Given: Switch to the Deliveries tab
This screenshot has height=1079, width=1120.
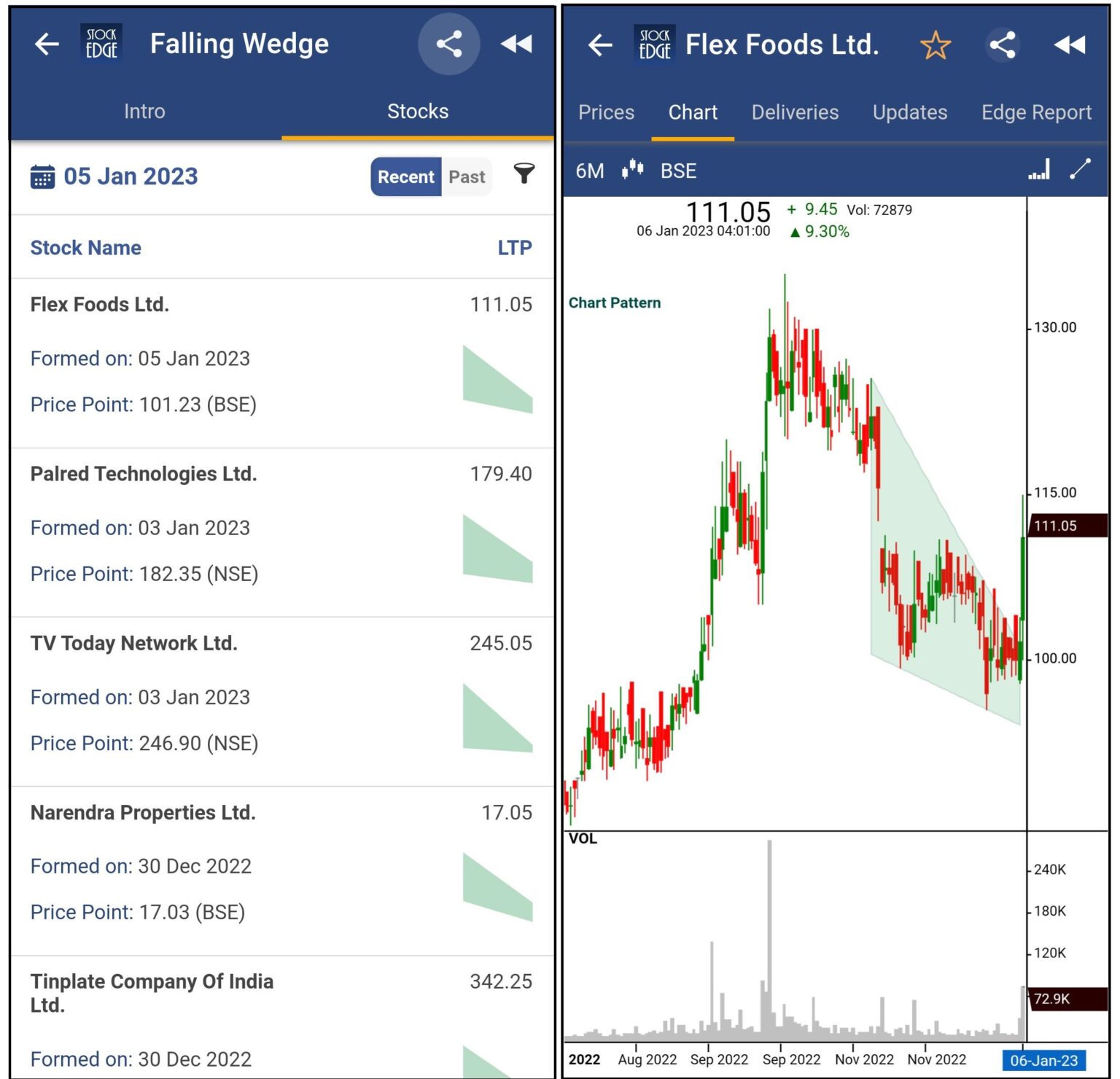Looking at the screenshot, I should click(x=795, y=112).
